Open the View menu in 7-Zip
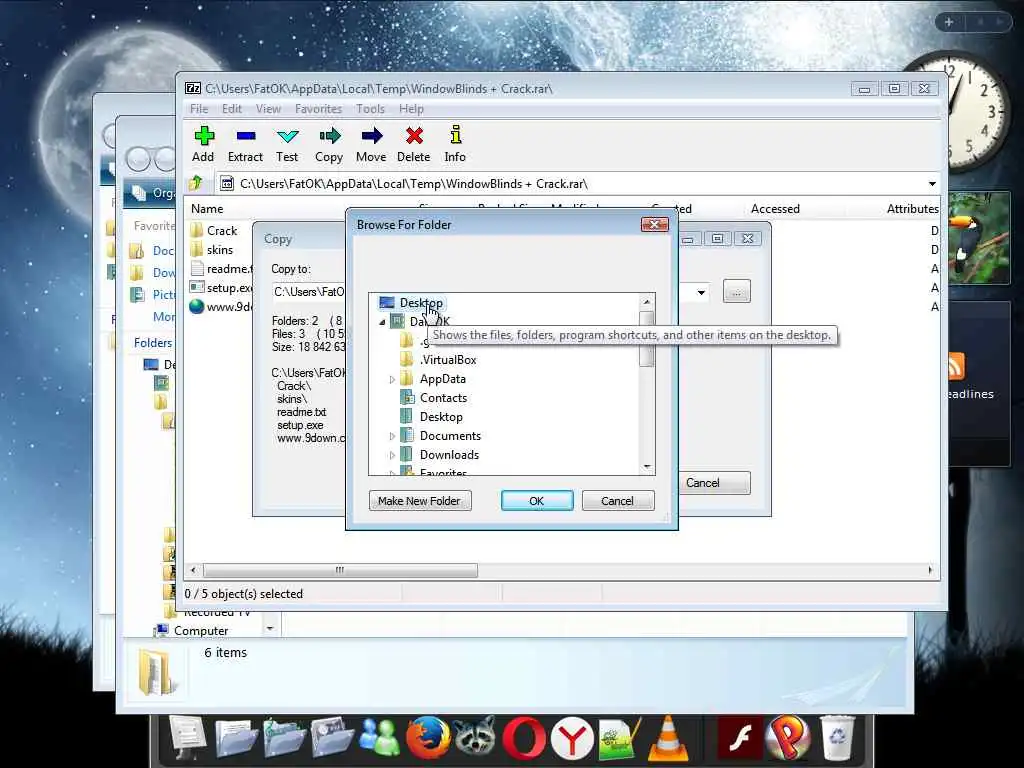This screenshot has width=1024, height=768. [x=268, y=109]
